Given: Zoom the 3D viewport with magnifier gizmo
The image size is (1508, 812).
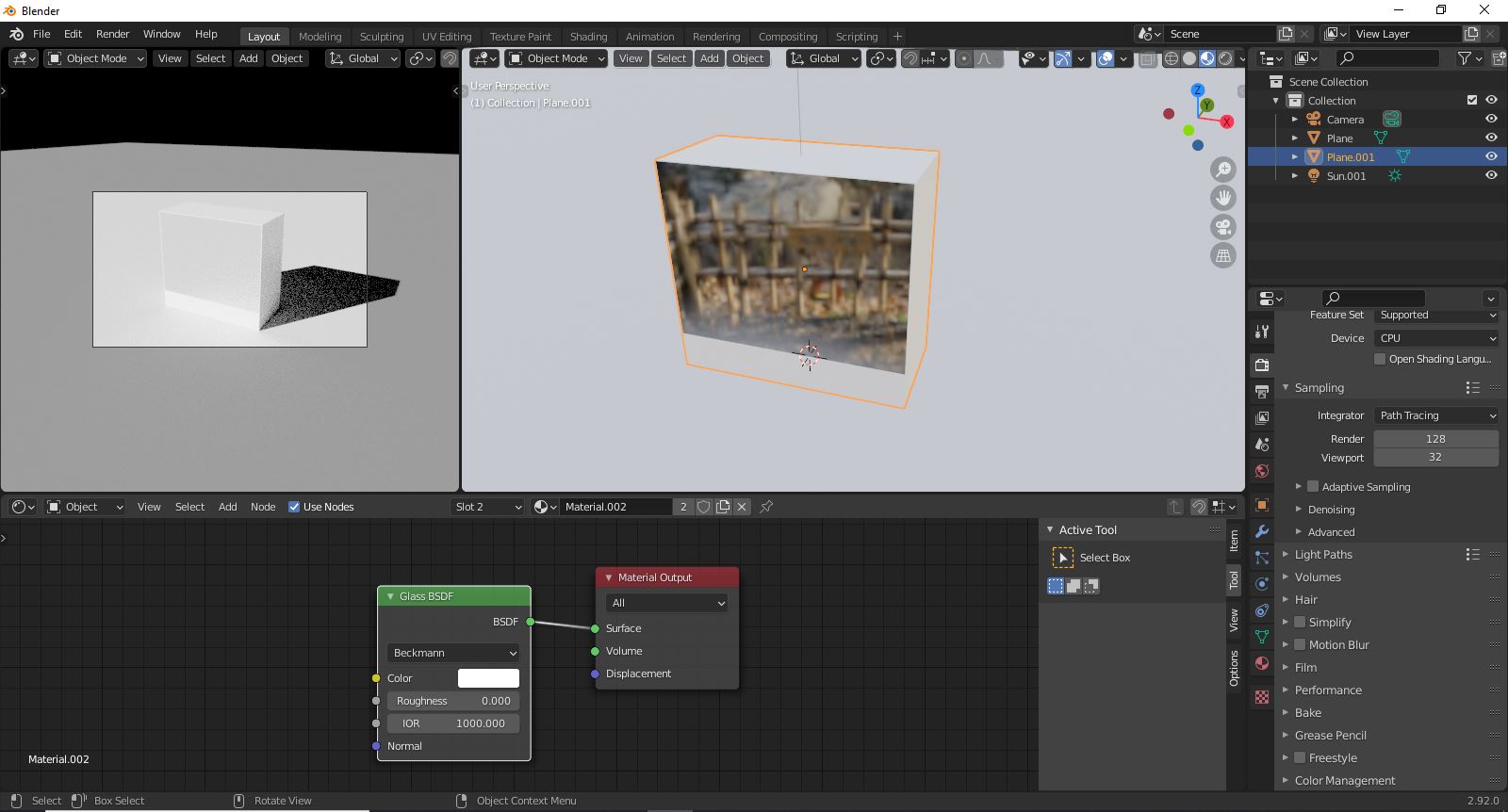Looking at the screenshot, I should 1223,170.
